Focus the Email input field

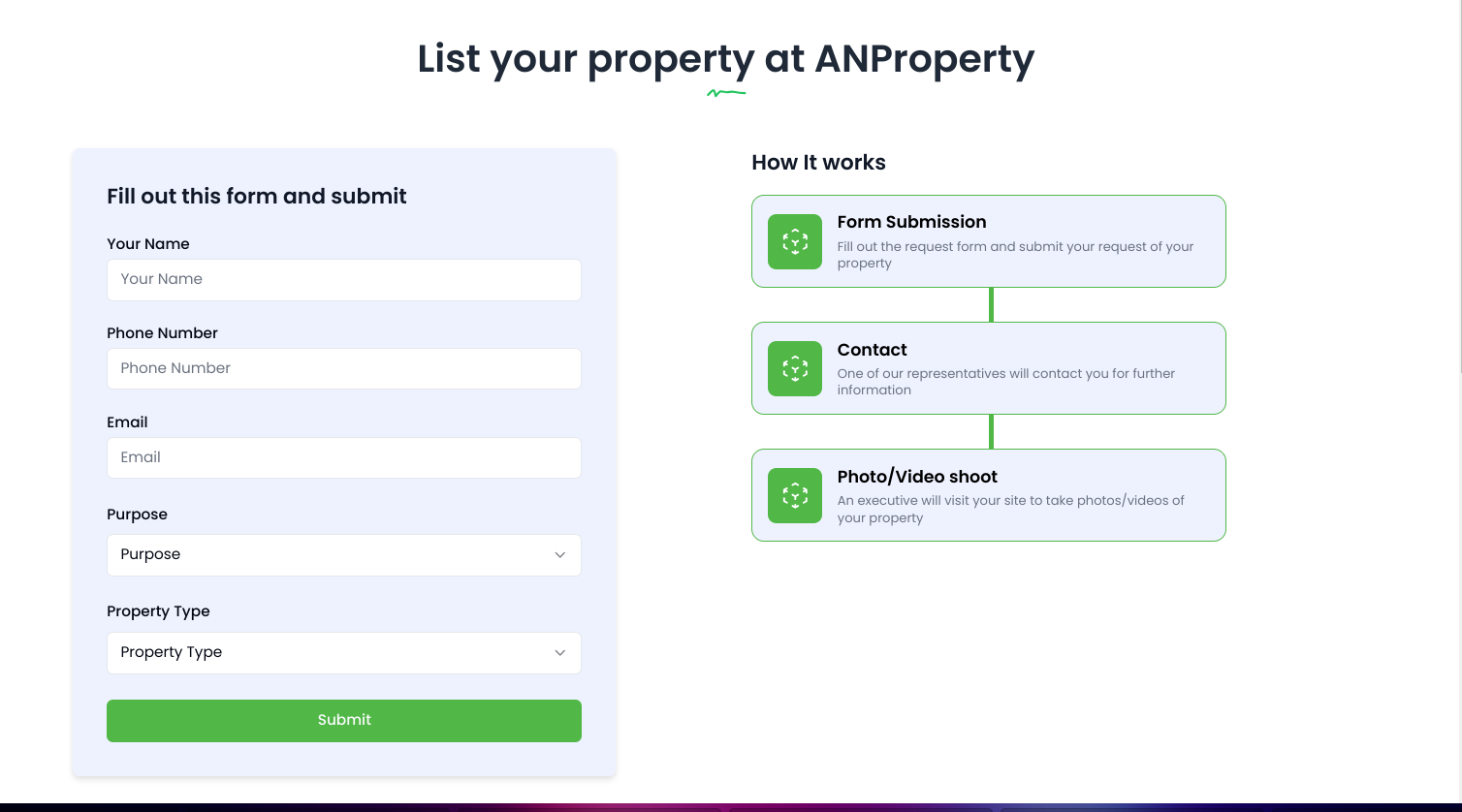click(344, 457)
